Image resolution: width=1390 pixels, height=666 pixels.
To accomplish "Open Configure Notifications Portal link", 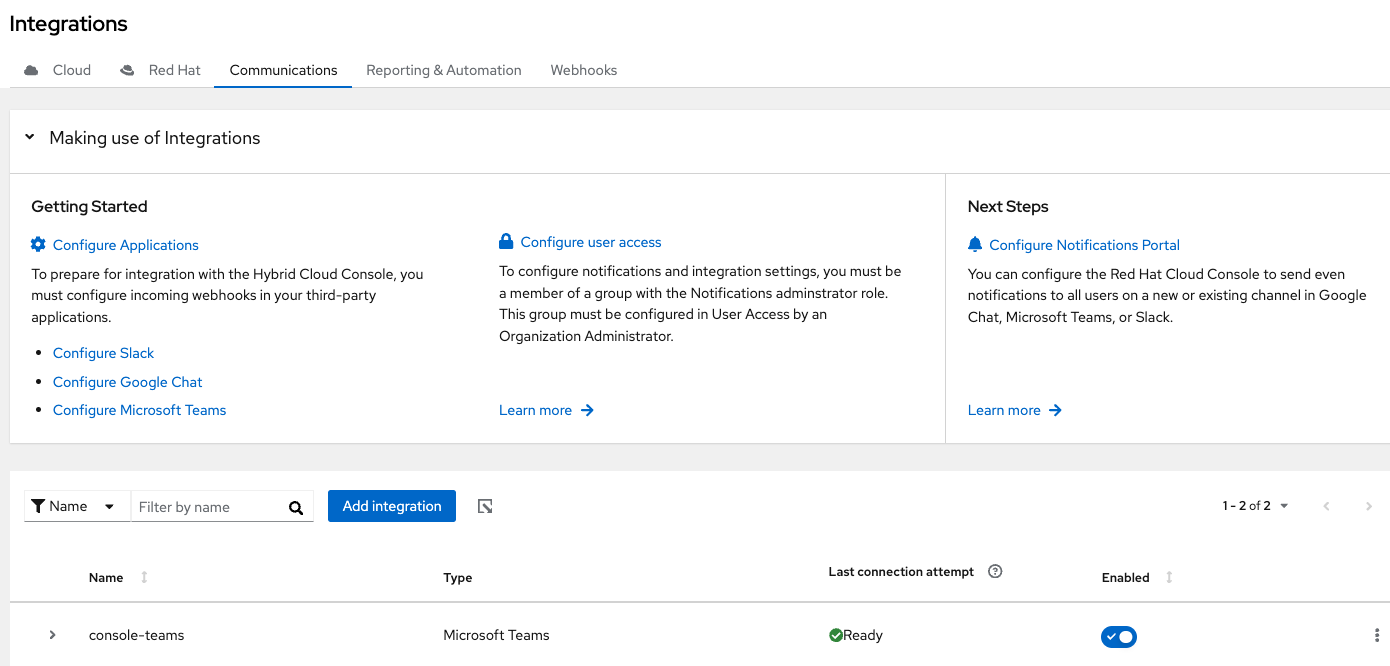I will click(x=1084, y=245).
